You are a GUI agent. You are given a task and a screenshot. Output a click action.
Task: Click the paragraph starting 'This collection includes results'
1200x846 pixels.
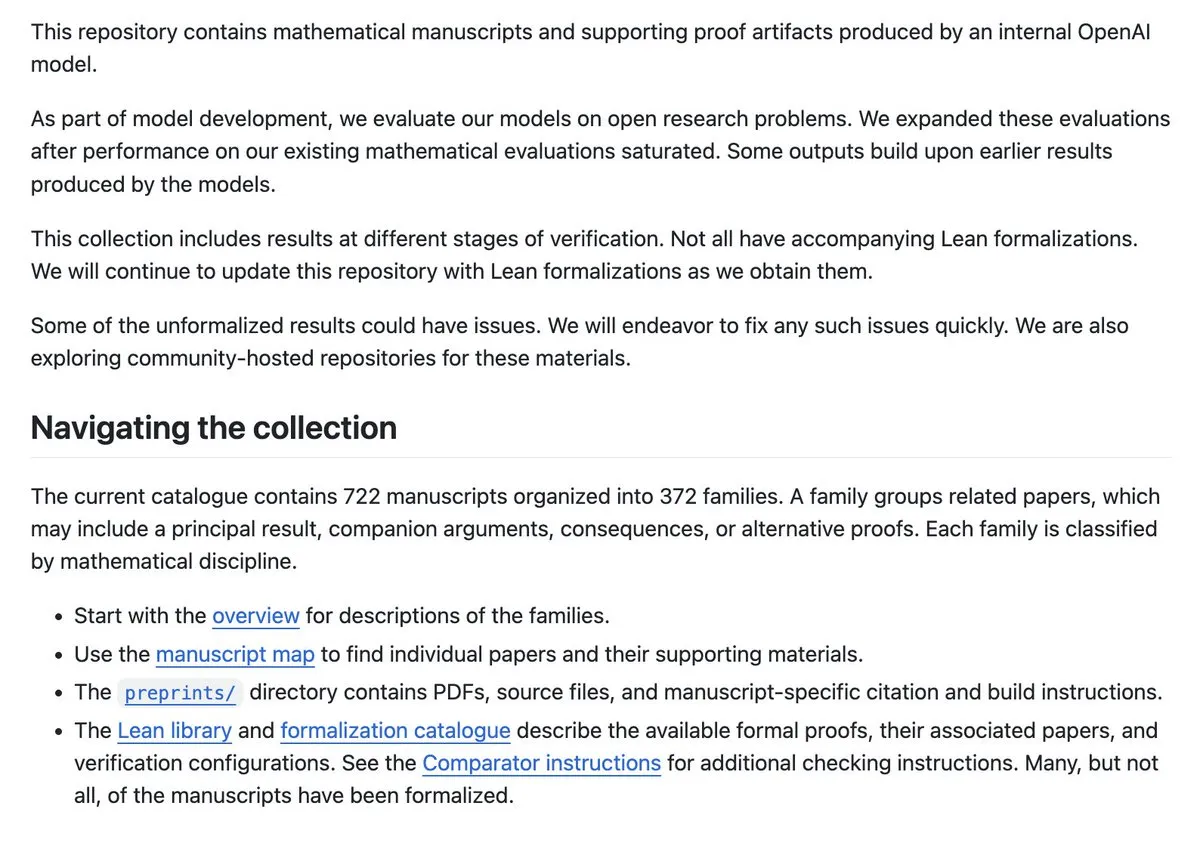tap(585, 255)
